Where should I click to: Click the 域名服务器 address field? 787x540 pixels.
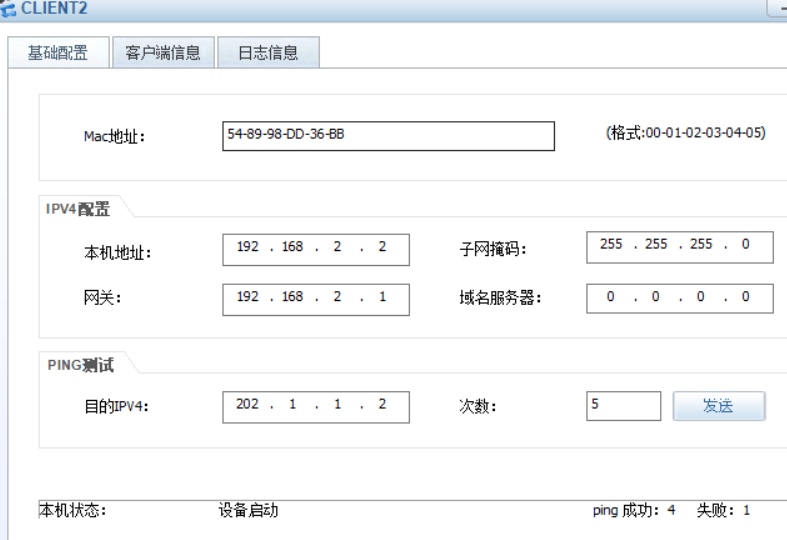click(x=680, y=299)
